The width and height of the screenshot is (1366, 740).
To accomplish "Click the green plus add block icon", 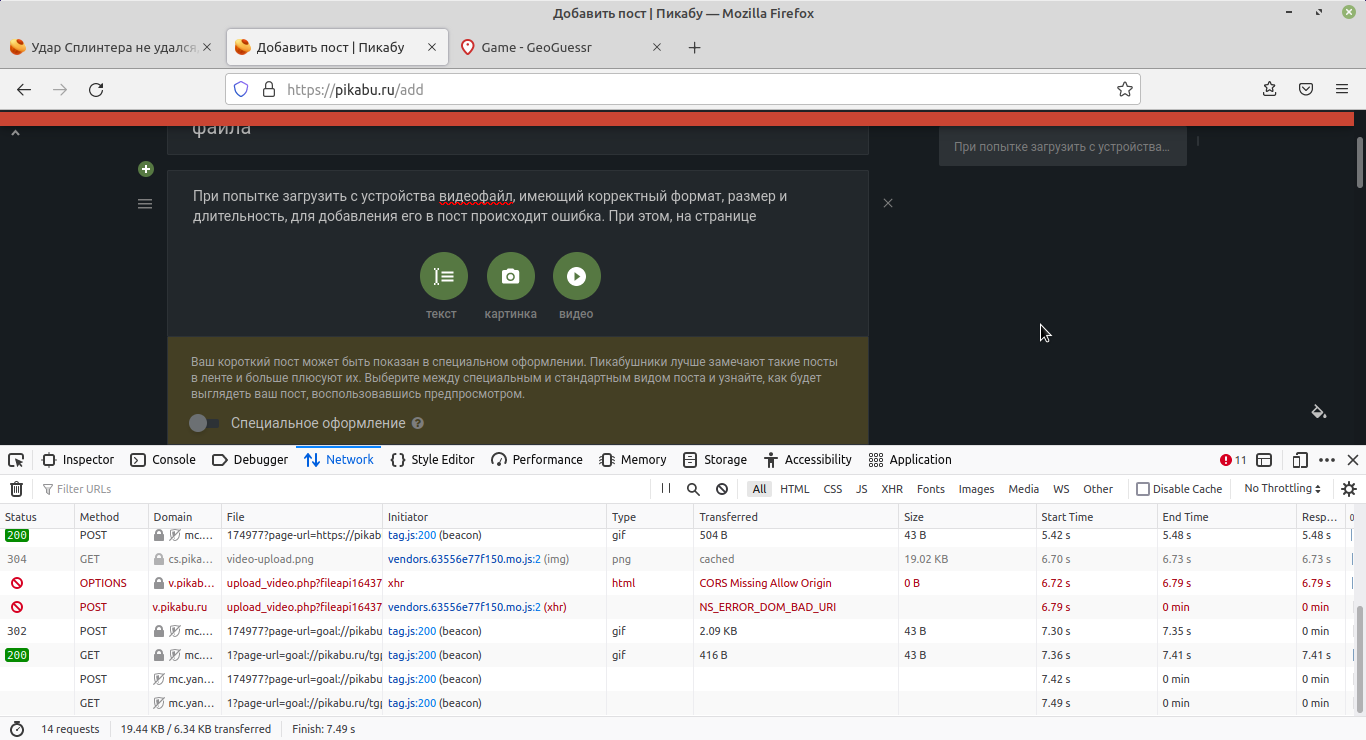I will tap(146, 169).
